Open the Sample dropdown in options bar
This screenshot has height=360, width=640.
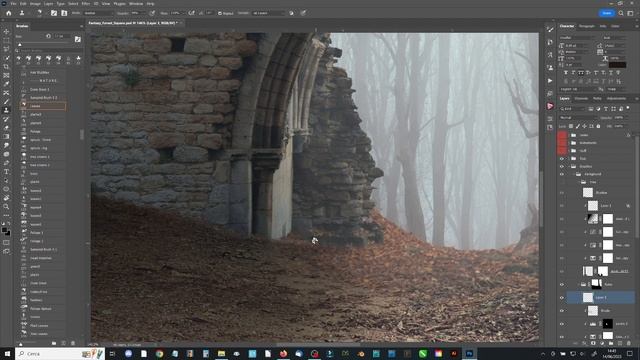tap(268, 13)
